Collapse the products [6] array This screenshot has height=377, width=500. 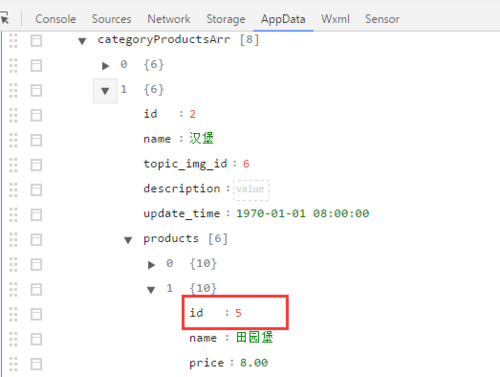128,240
